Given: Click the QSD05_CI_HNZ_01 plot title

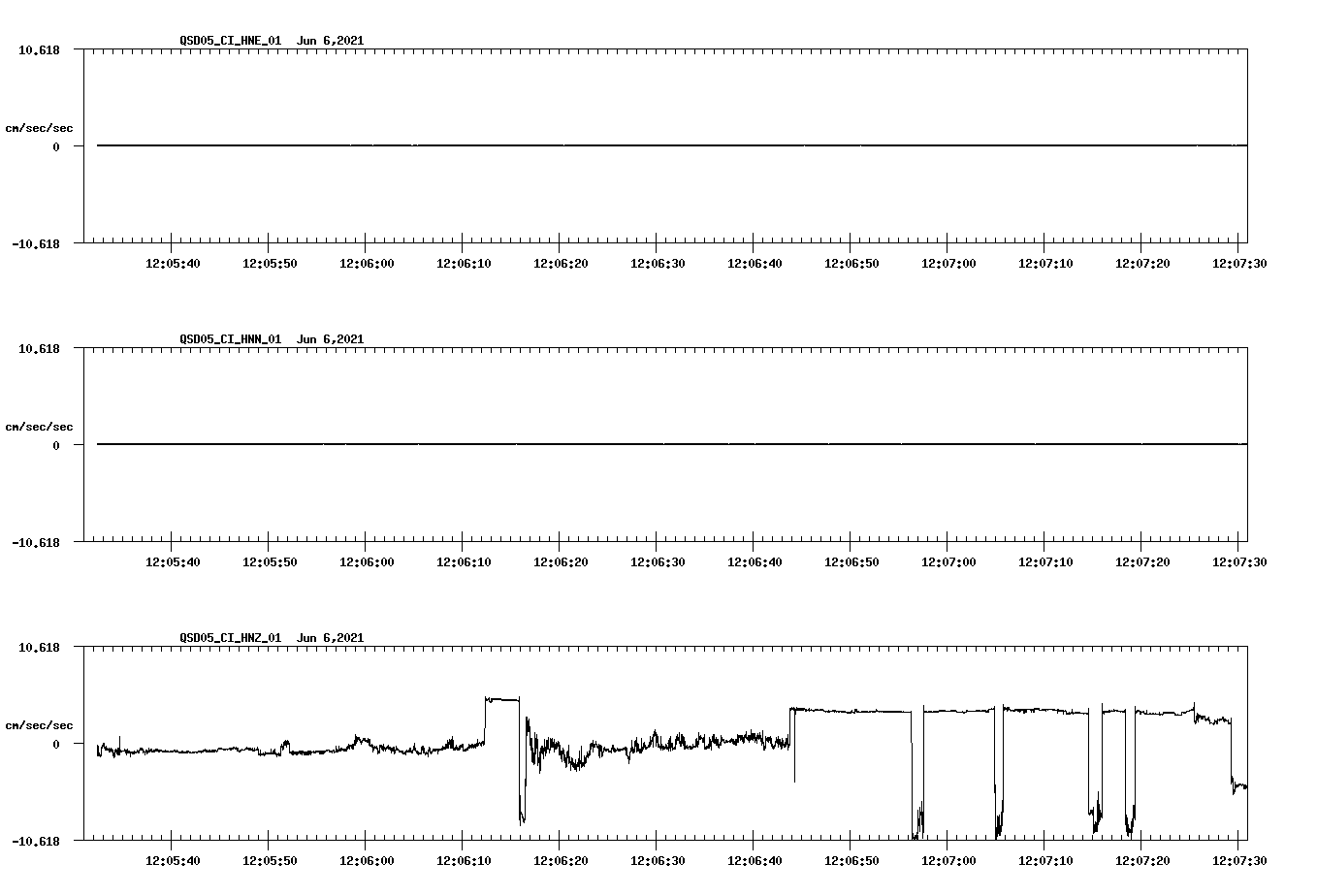Looking at the screenshot, I should point(272,638).
